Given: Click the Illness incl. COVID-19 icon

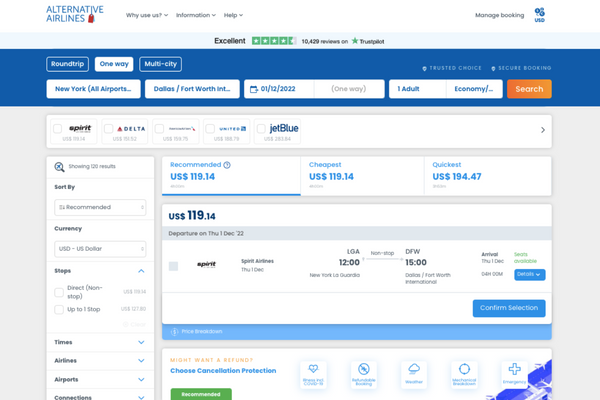Looking at the screenshot, I should (x=313, y=374).
